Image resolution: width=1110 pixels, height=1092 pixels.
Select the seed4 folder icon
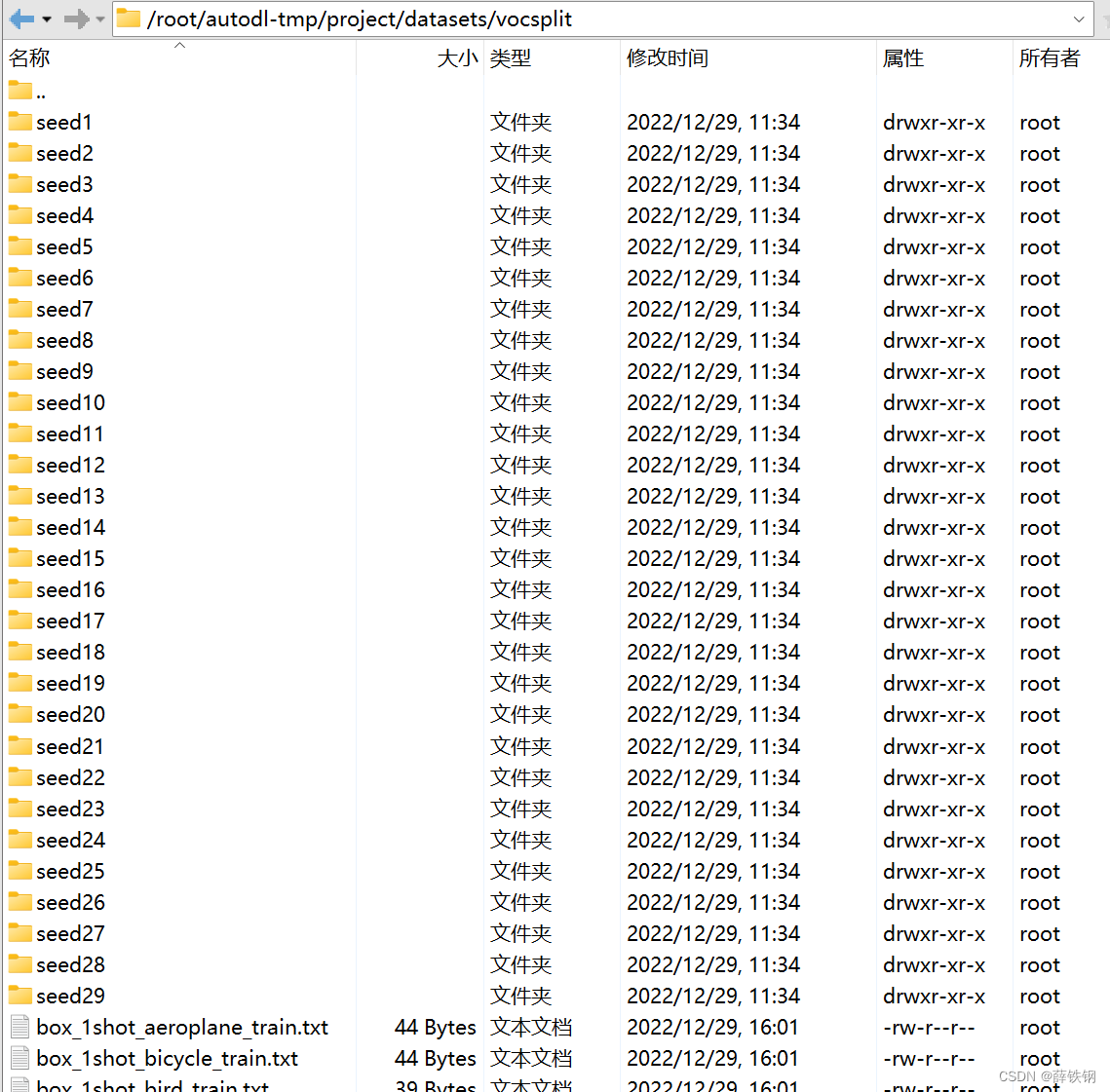pos(20,215)
